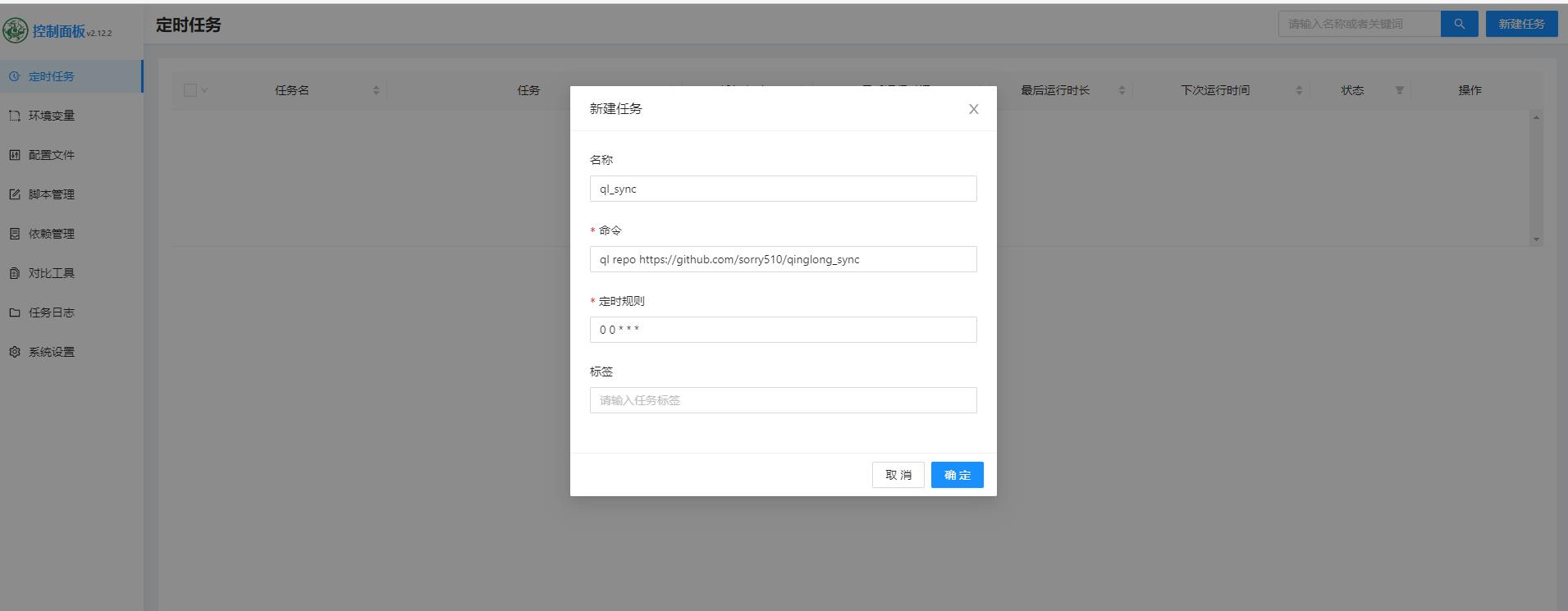The image size is (1568, 611).
Task: Click the 名称 field containing ql_sync
Action: tap(783, 189)
